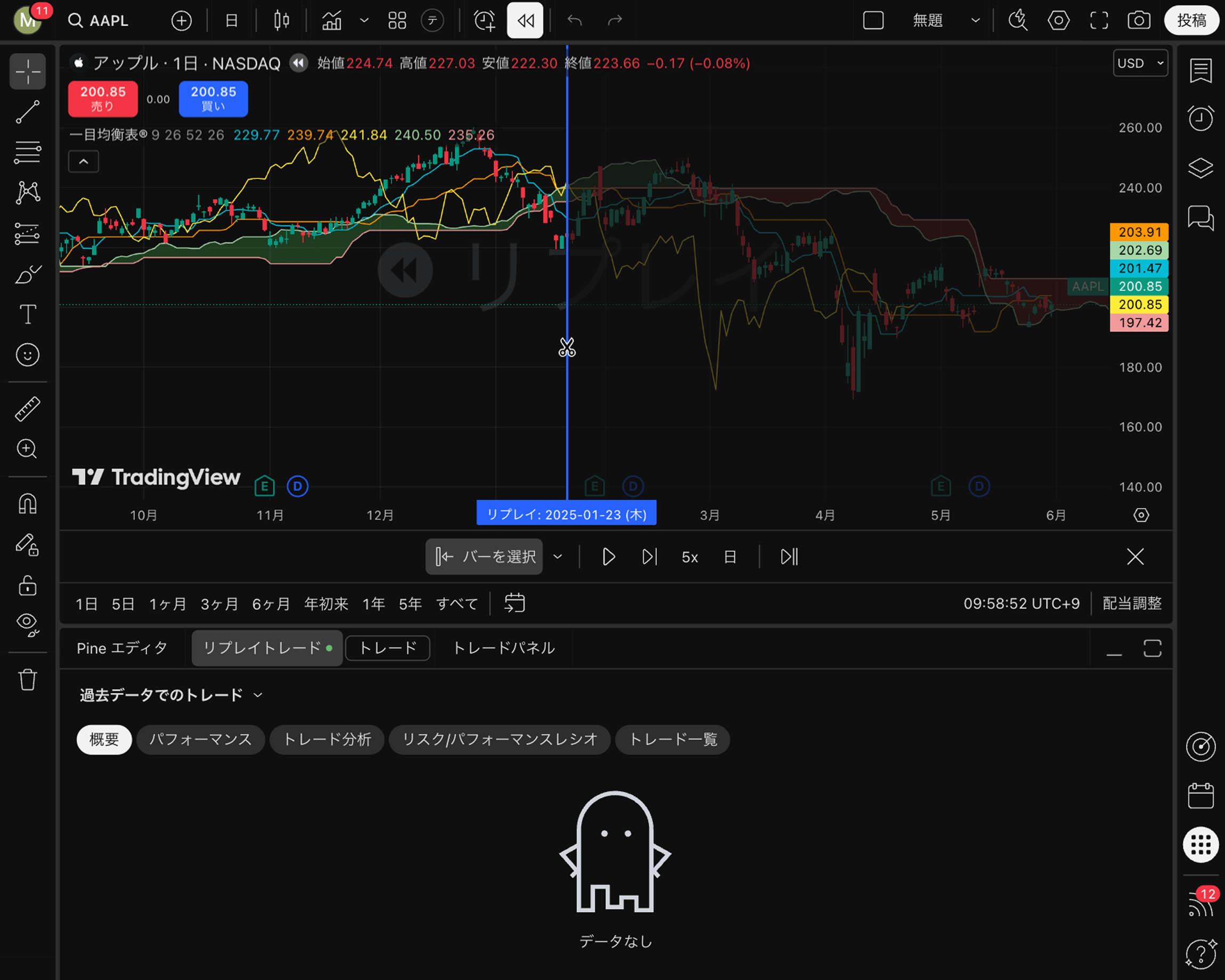Expand the バーを選択 options arrow

click(x=558, y=557)
